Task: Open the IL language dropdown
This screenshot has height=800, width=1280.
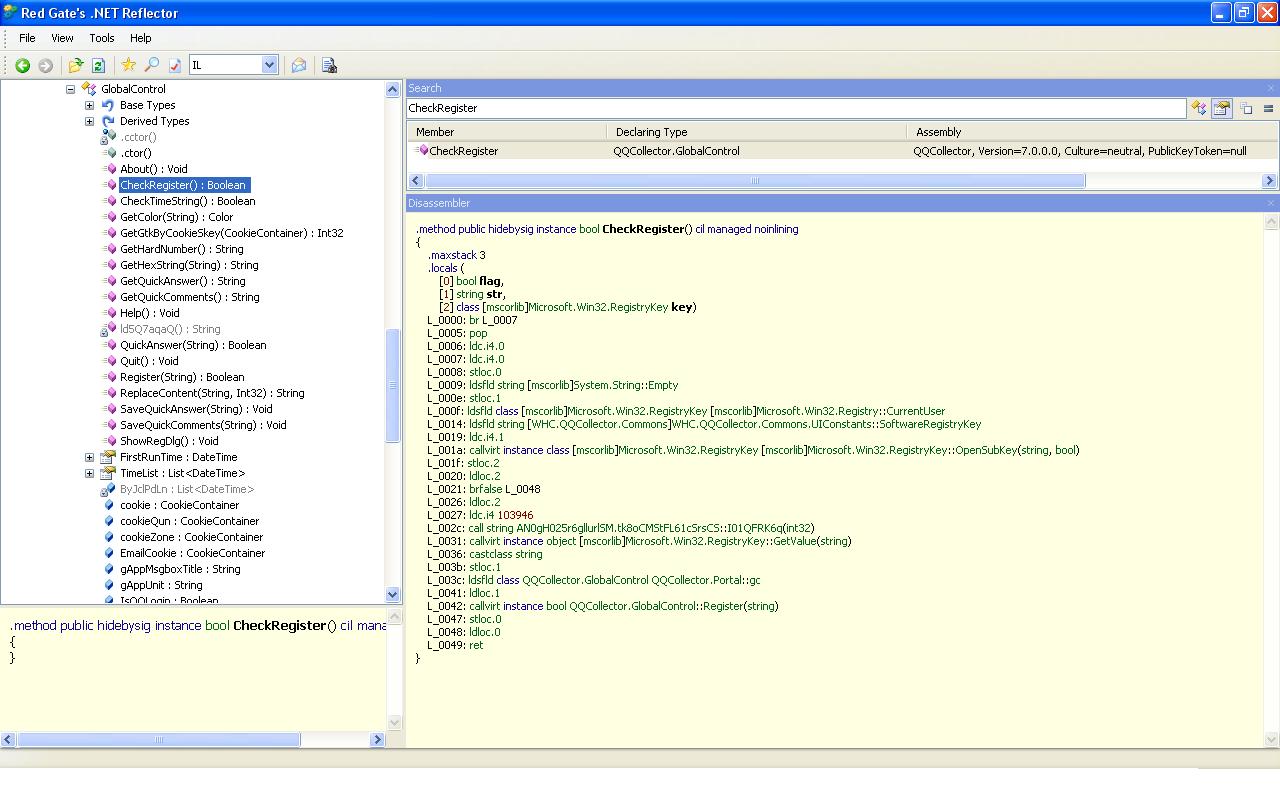Action: point(269,65)
